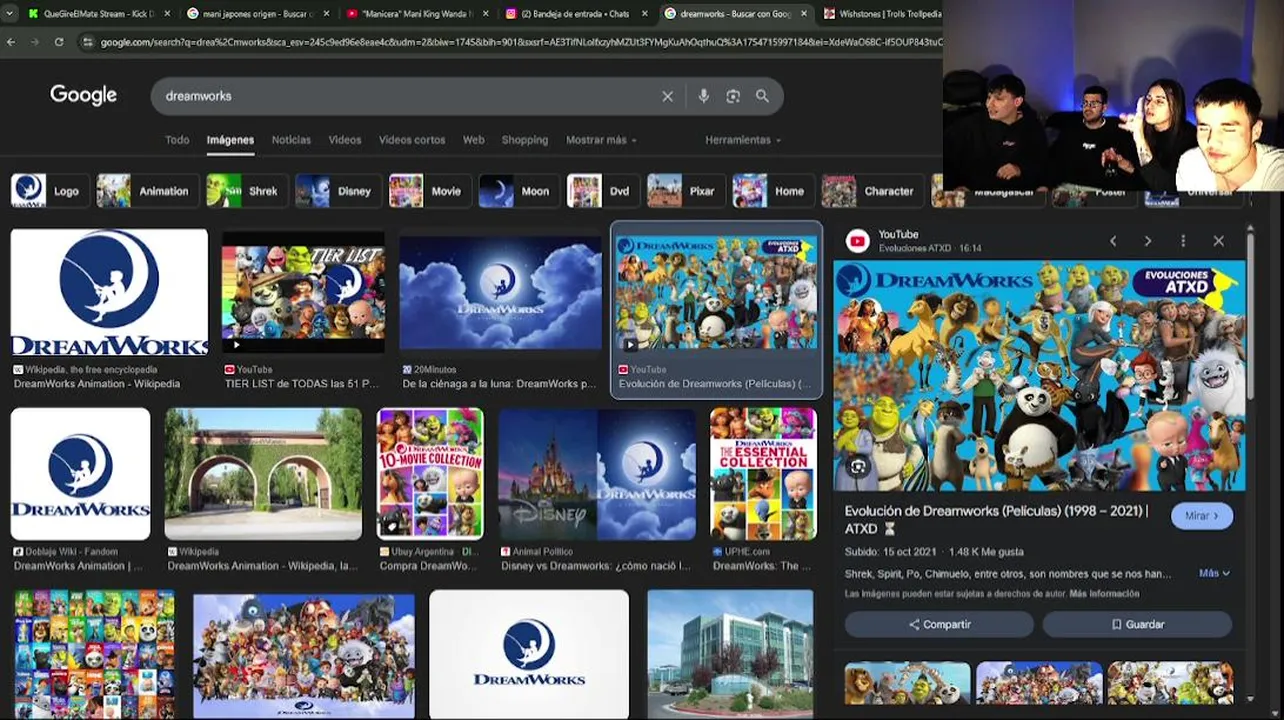The height and width of the screenshot is (720, 1284).
Task: Reload the page with the refresh icon
Action: pyautogui.click(x=59, y=42)
